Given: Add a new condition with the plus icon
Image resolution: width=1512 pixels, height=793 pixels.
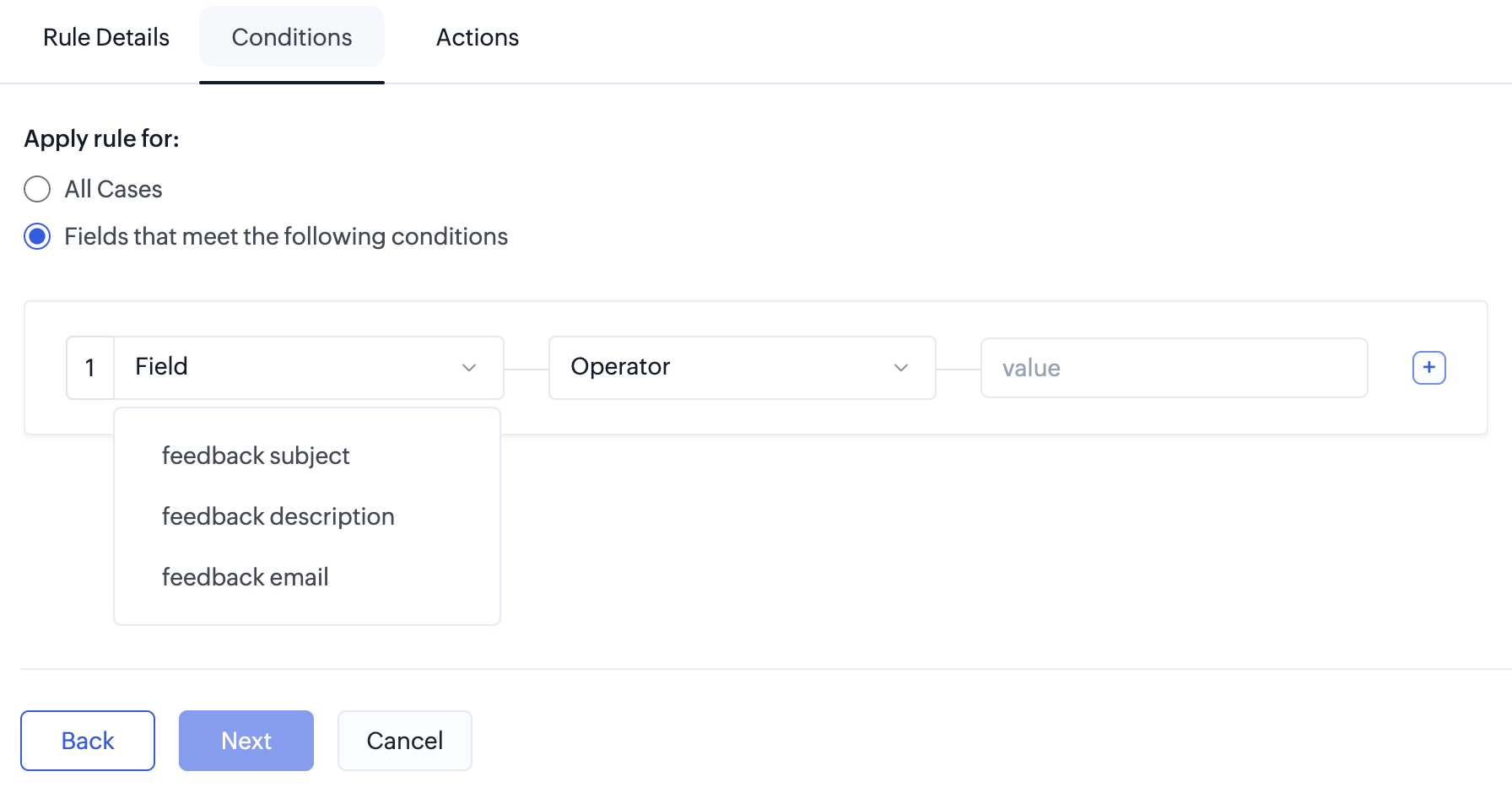Looking at the screenshot, I should (x=1428, y=368).
